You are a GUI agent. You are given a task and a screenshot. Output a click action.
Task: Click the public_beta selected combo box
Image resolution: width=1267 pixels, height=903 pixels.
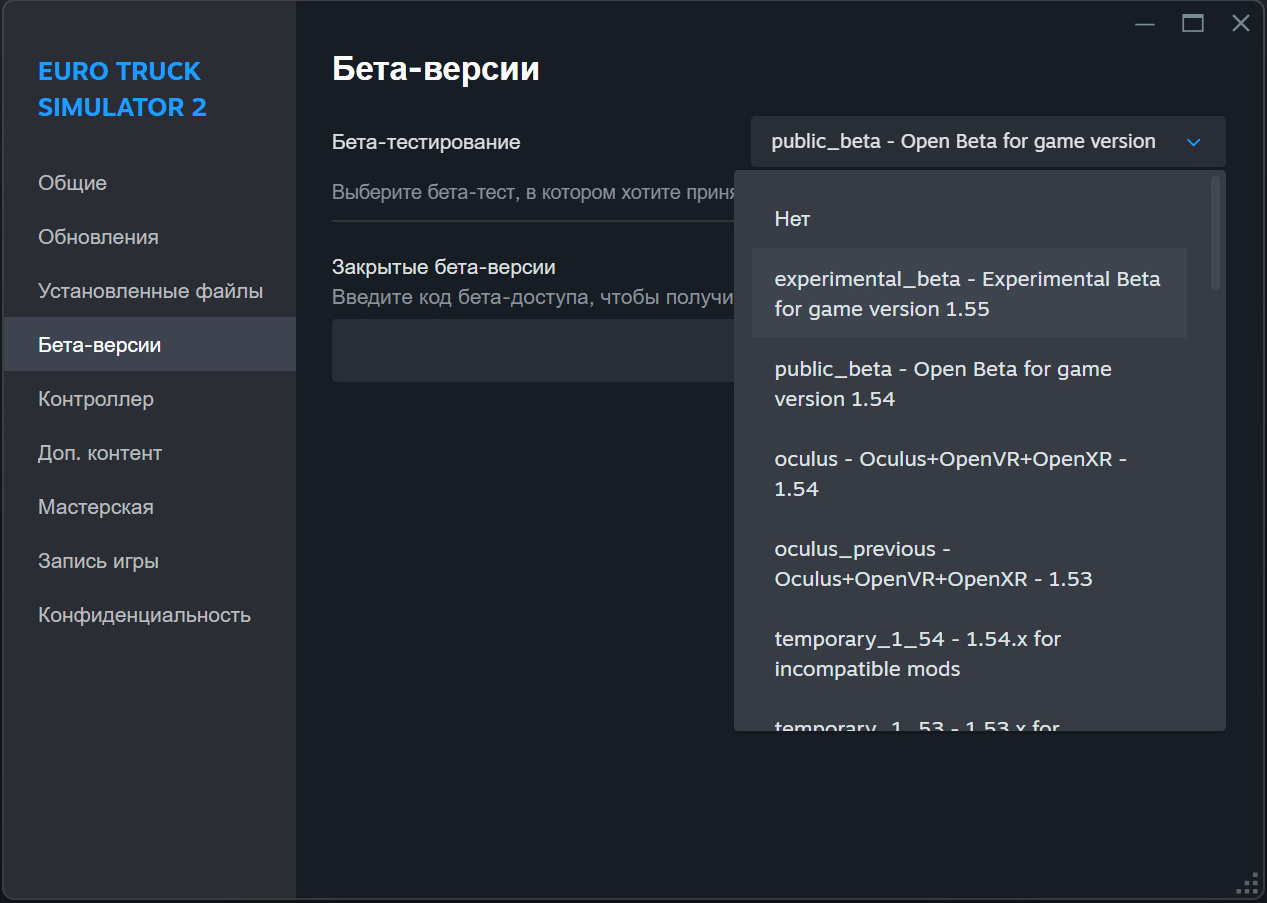click(x=988, y=142)
